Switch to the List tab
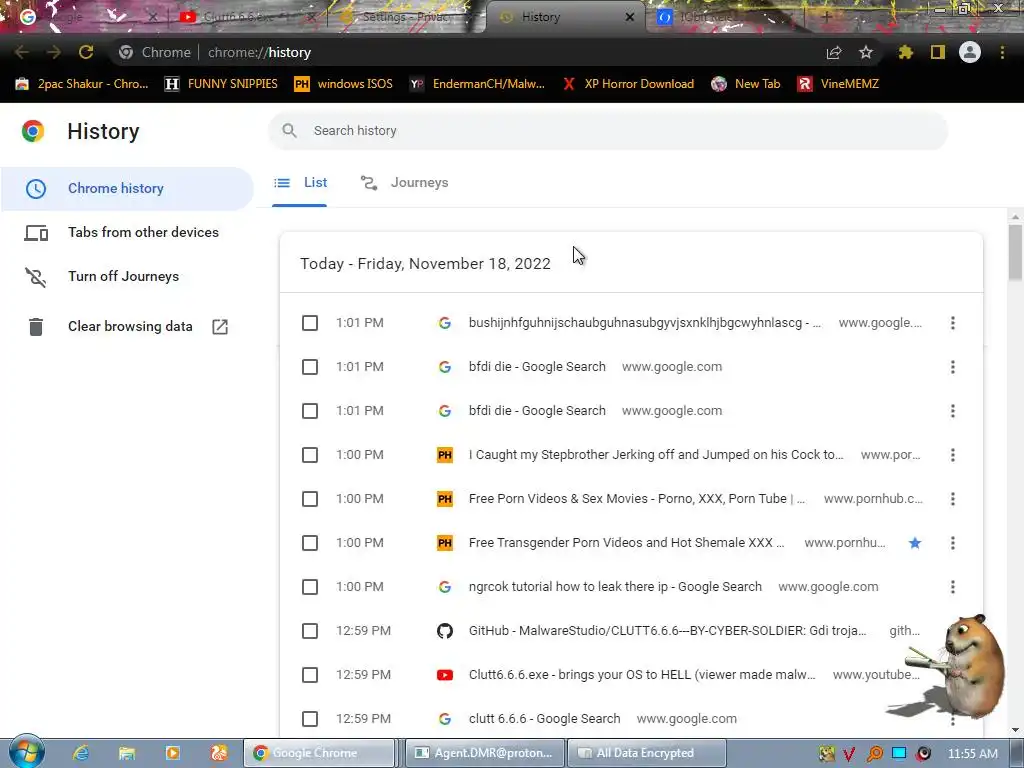 (x=300, y=183)
